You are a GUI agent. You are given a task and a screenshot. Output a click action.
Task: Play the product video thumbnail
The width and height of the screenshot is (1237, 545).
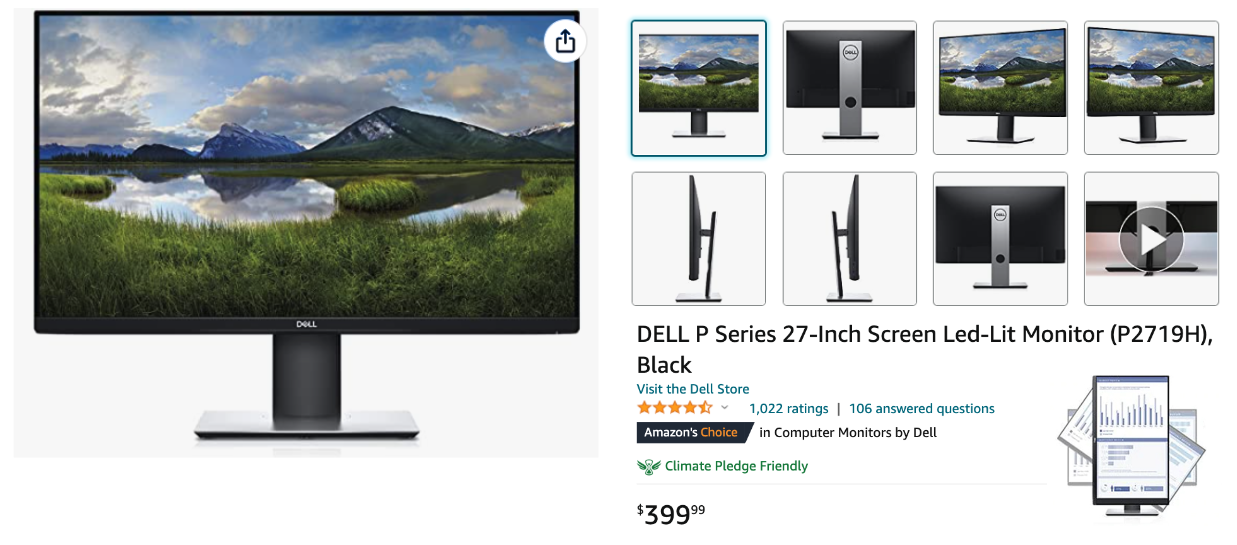[x=1151, y=239]
